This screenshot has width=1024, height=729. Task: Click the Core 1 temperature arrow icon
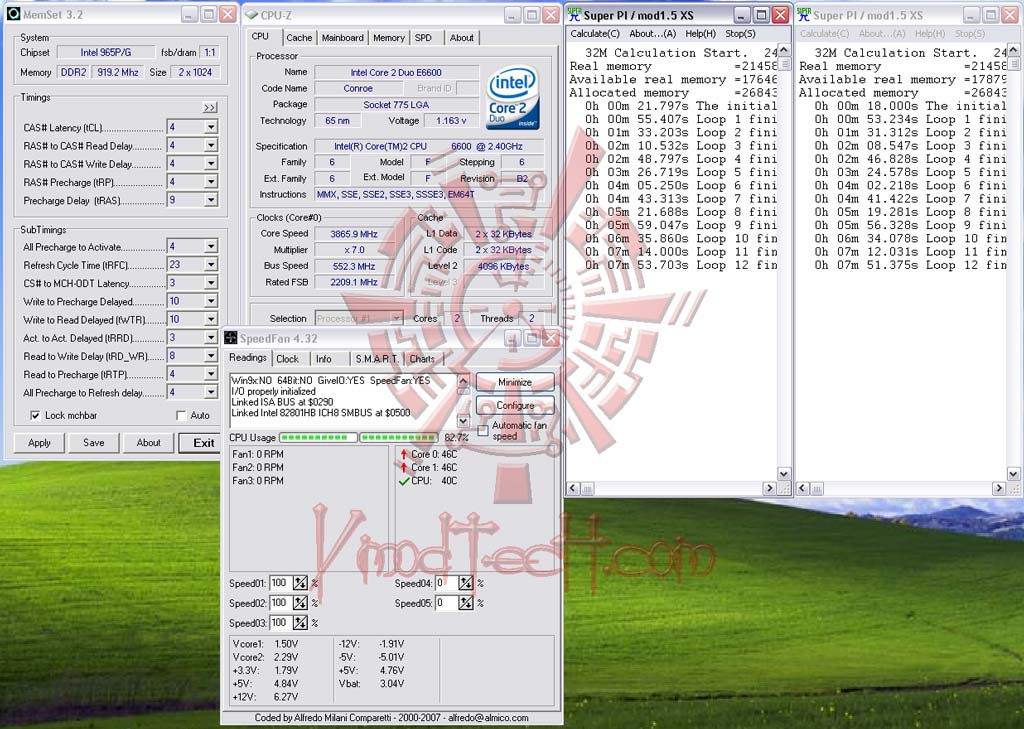pyautogui.click(x=404, y=467)
